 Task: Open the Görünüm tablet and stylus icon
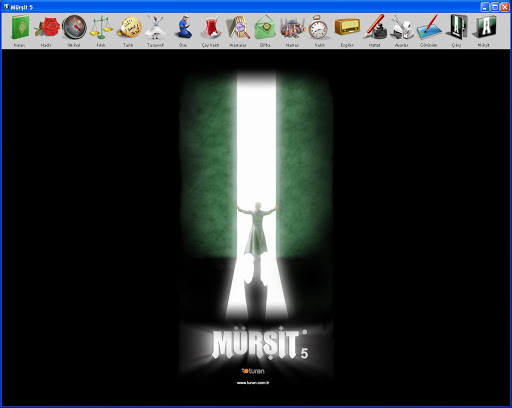point(429,27)
